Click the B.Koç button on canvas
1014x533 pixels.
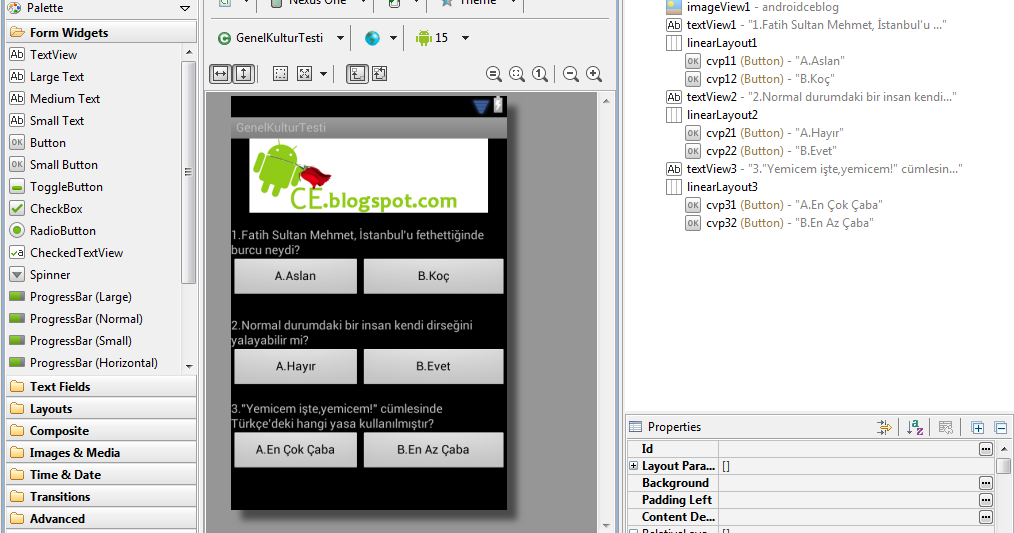[433, 276]
